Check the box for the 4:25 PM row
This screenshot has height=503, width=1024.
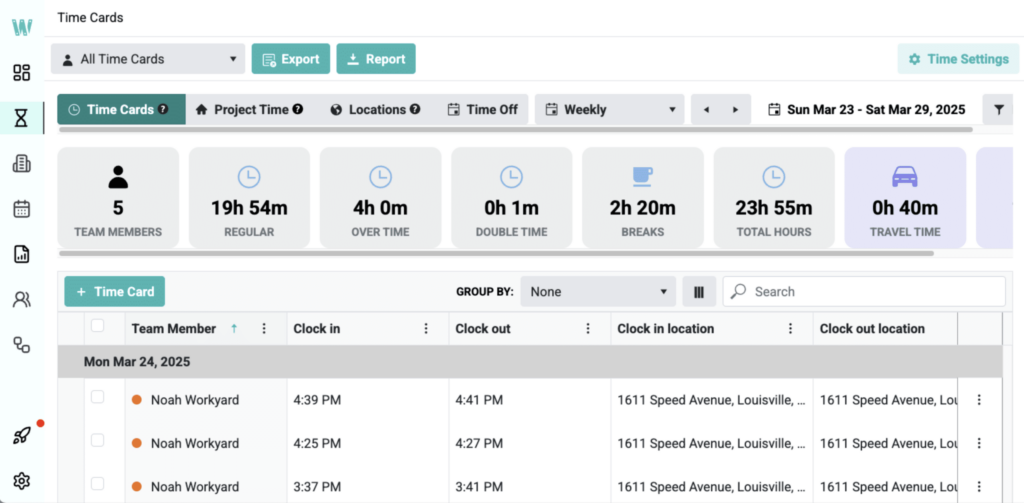(97, 441)
